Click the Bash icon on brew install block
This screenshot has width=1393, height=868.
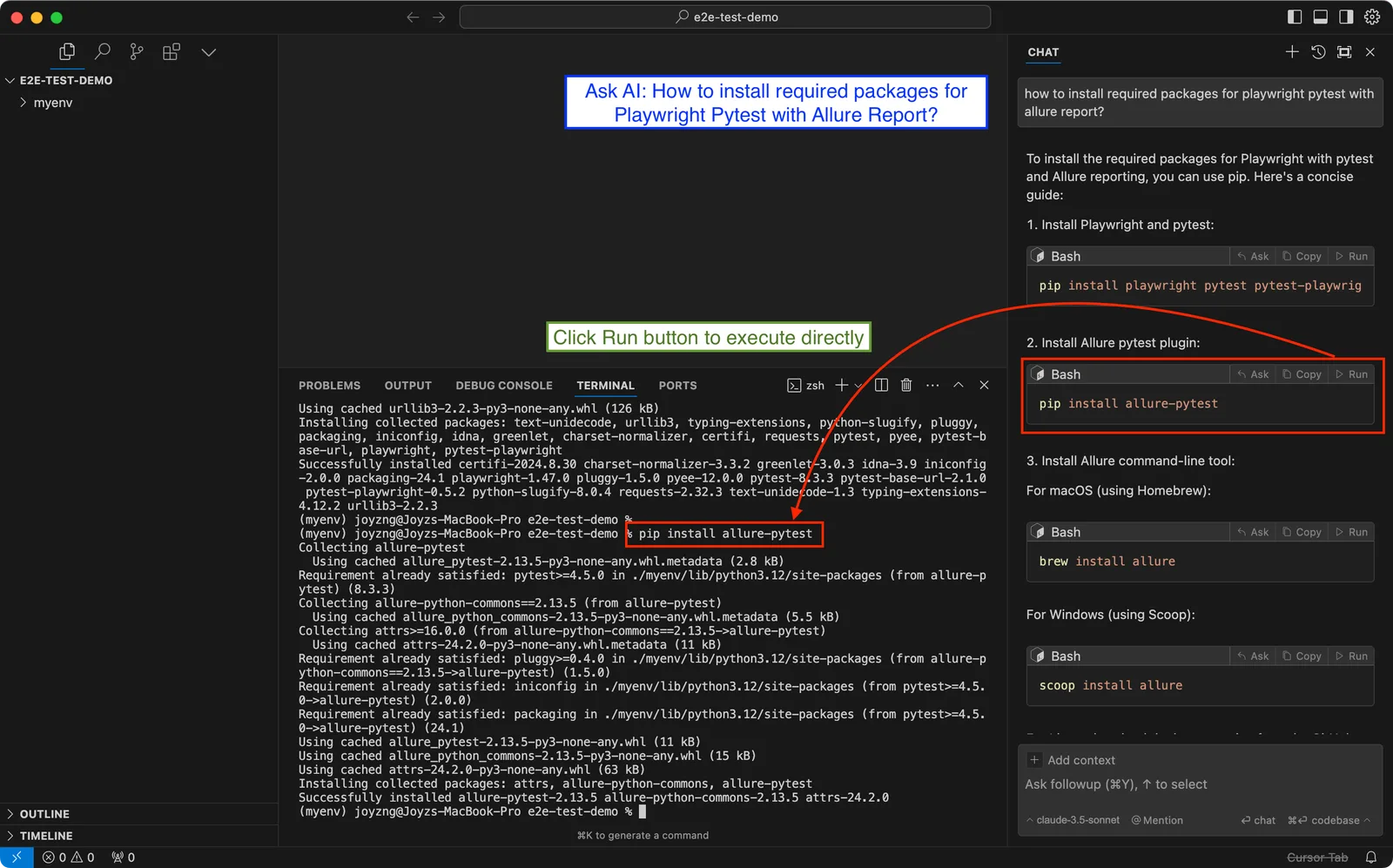[x=1038, y=532]
